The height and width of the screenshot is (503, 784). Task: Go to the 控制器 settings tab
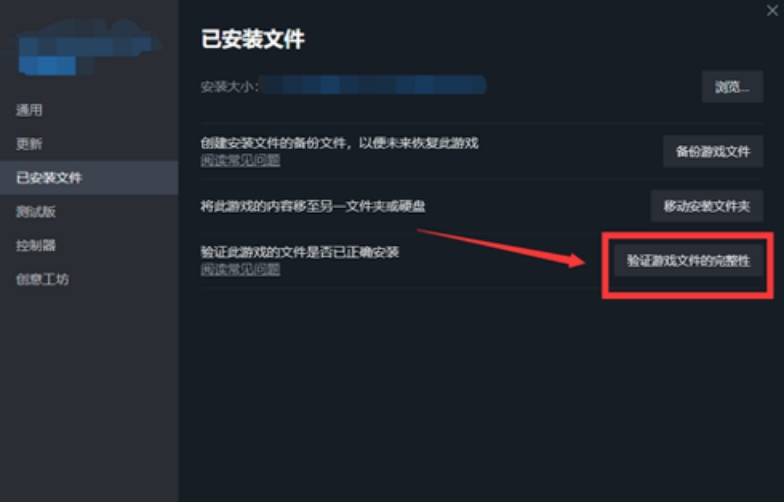[36, 246]
